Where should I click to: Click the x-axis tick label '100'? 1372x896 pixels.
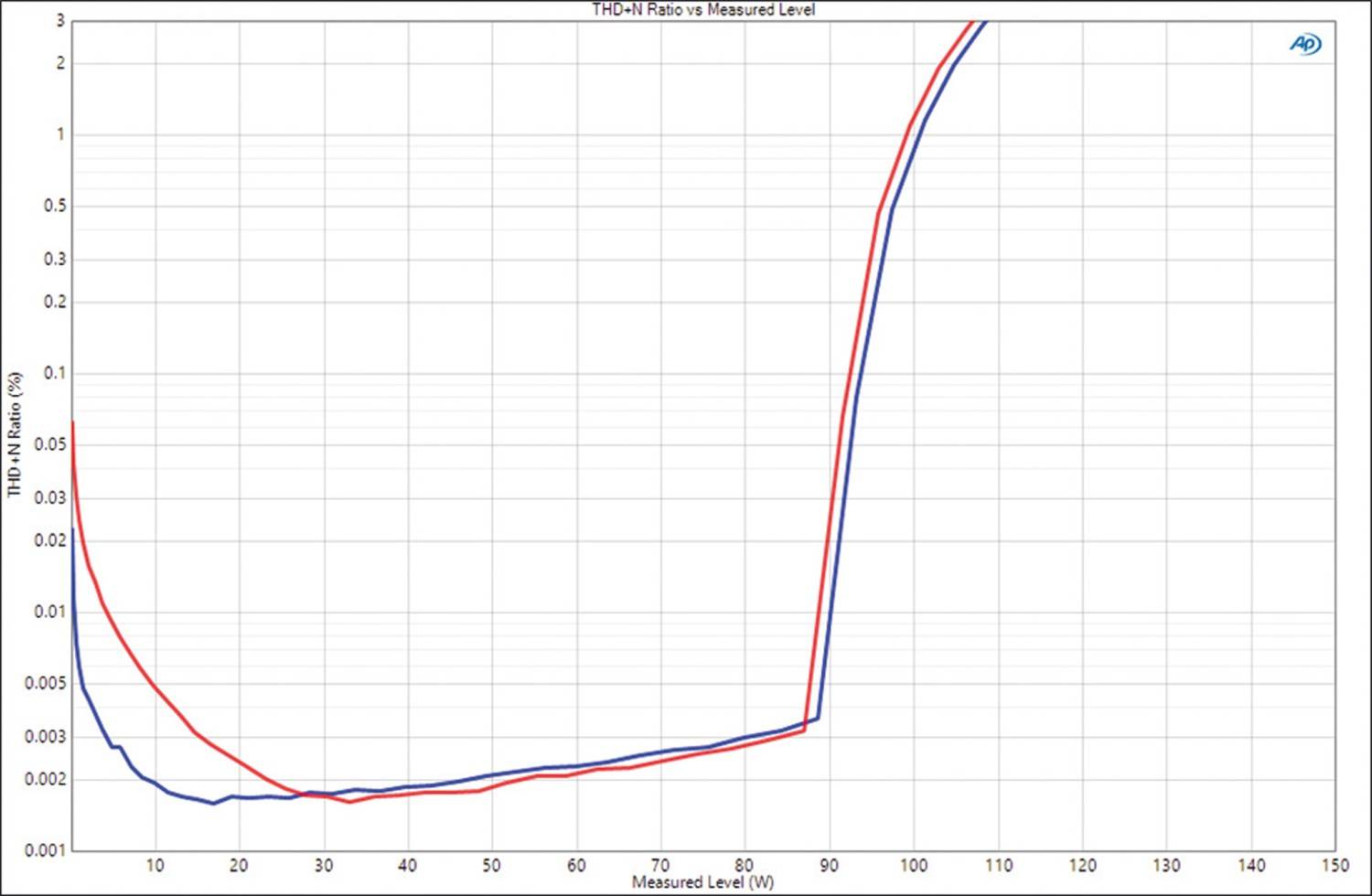pyautogui.click(x=914, y=865)
